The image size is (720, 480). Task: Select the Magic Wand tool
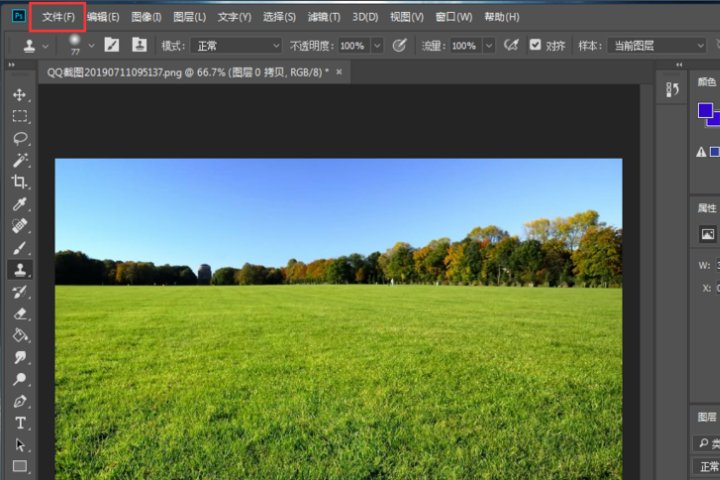19,160
